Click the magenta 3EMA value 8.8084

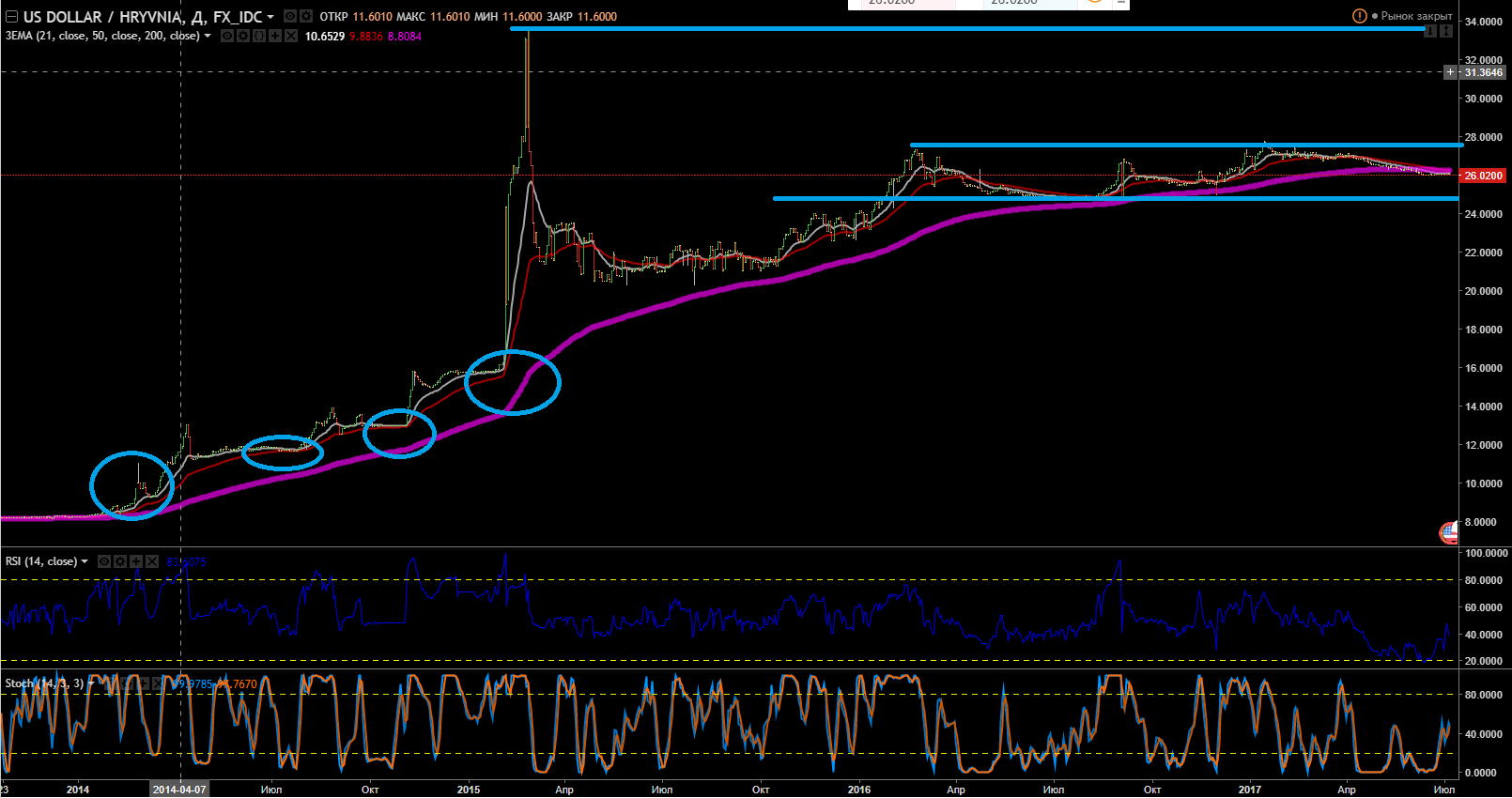405,37
